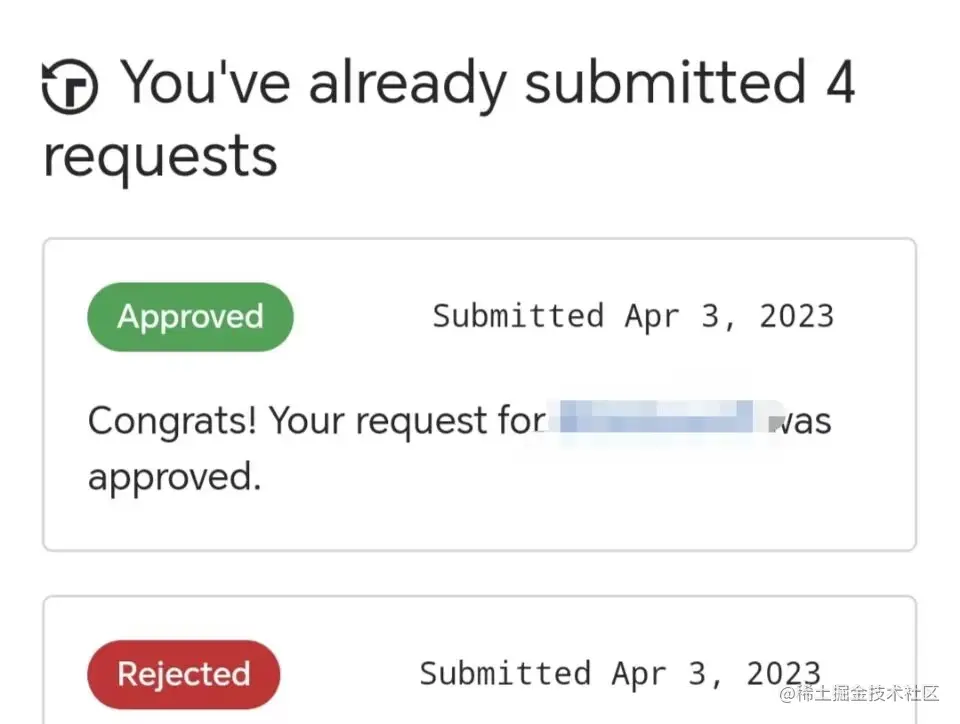Image resolution: width=960 pixels, height=724 pixels.
Task: Select the submitted date in Approved card
Action: click(x=632, y=316)
